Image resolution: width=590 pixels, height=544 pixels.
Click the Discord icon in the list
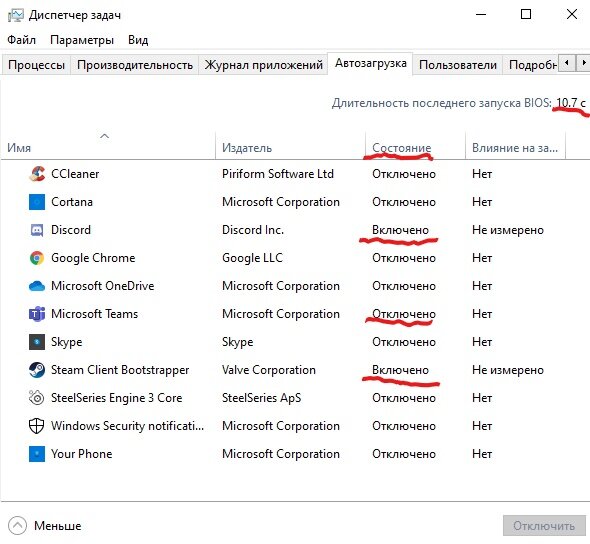[37, 230]
